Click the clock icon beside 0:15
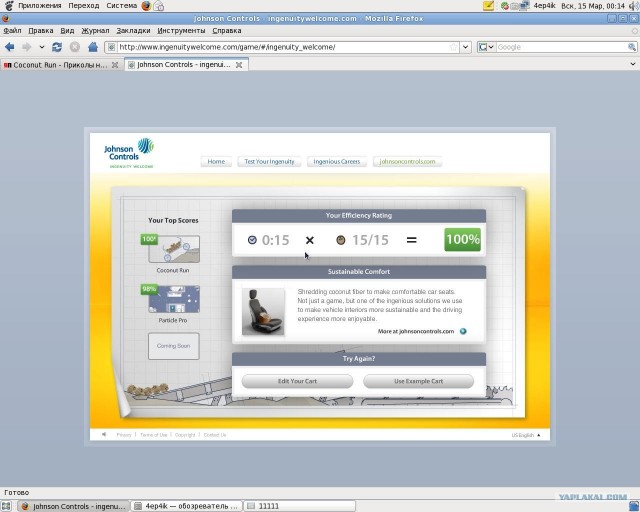 252,240
